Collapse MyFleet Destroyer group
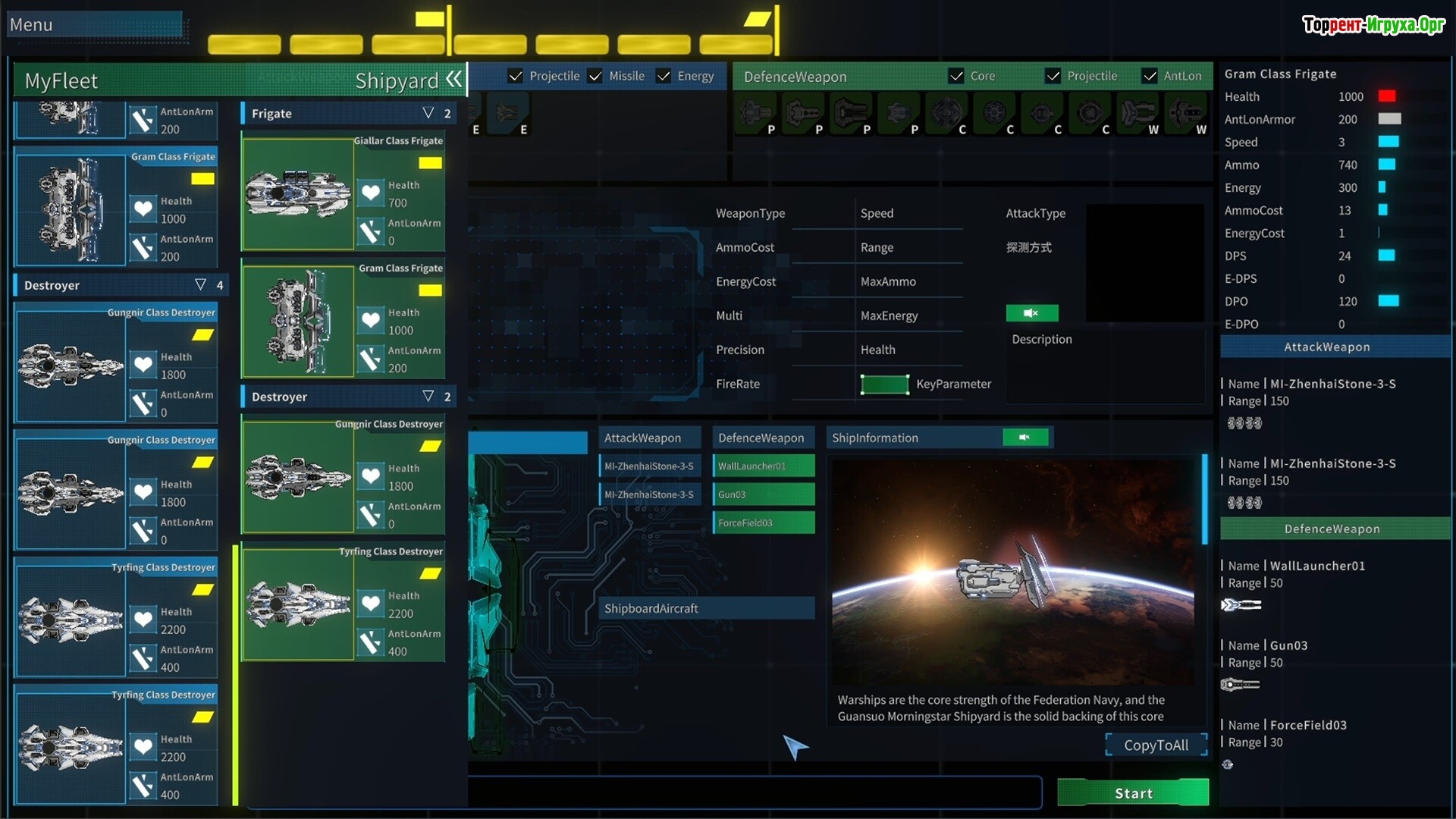Screen dimensions: 1456x819 coord(200,285)
